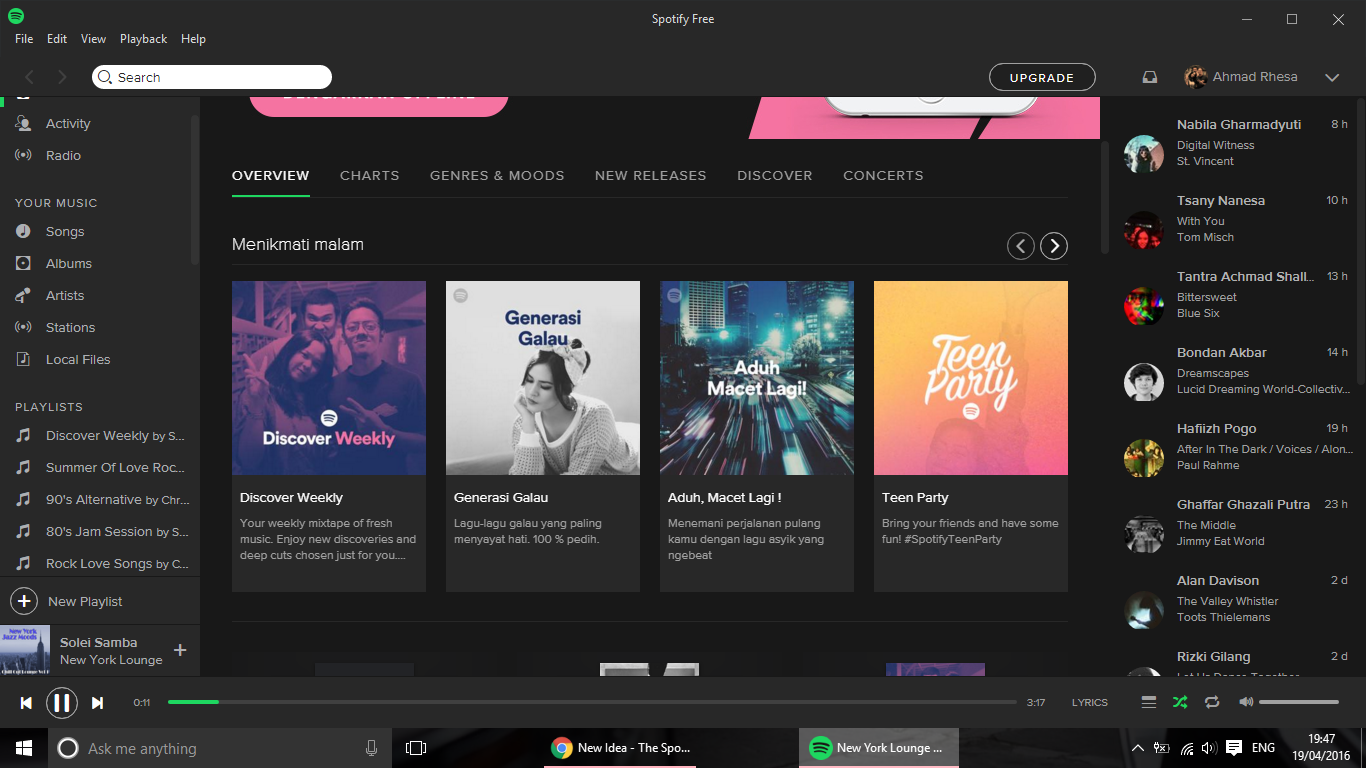Screen dimensions: 1366x768
Task: Open the Activity sidebar icon
Action: tap(23, 123)
